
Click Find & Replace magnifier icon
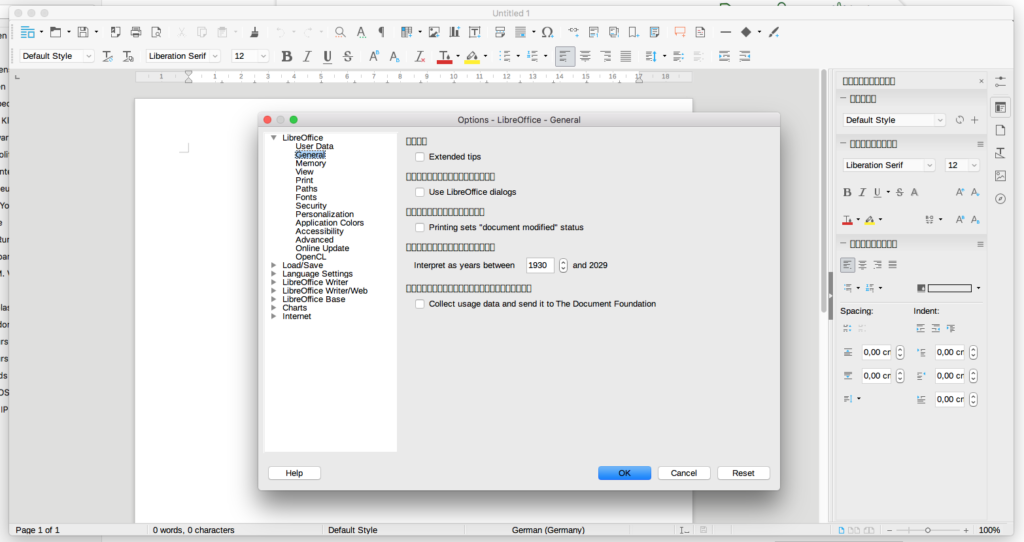click(x=340, y=32)
